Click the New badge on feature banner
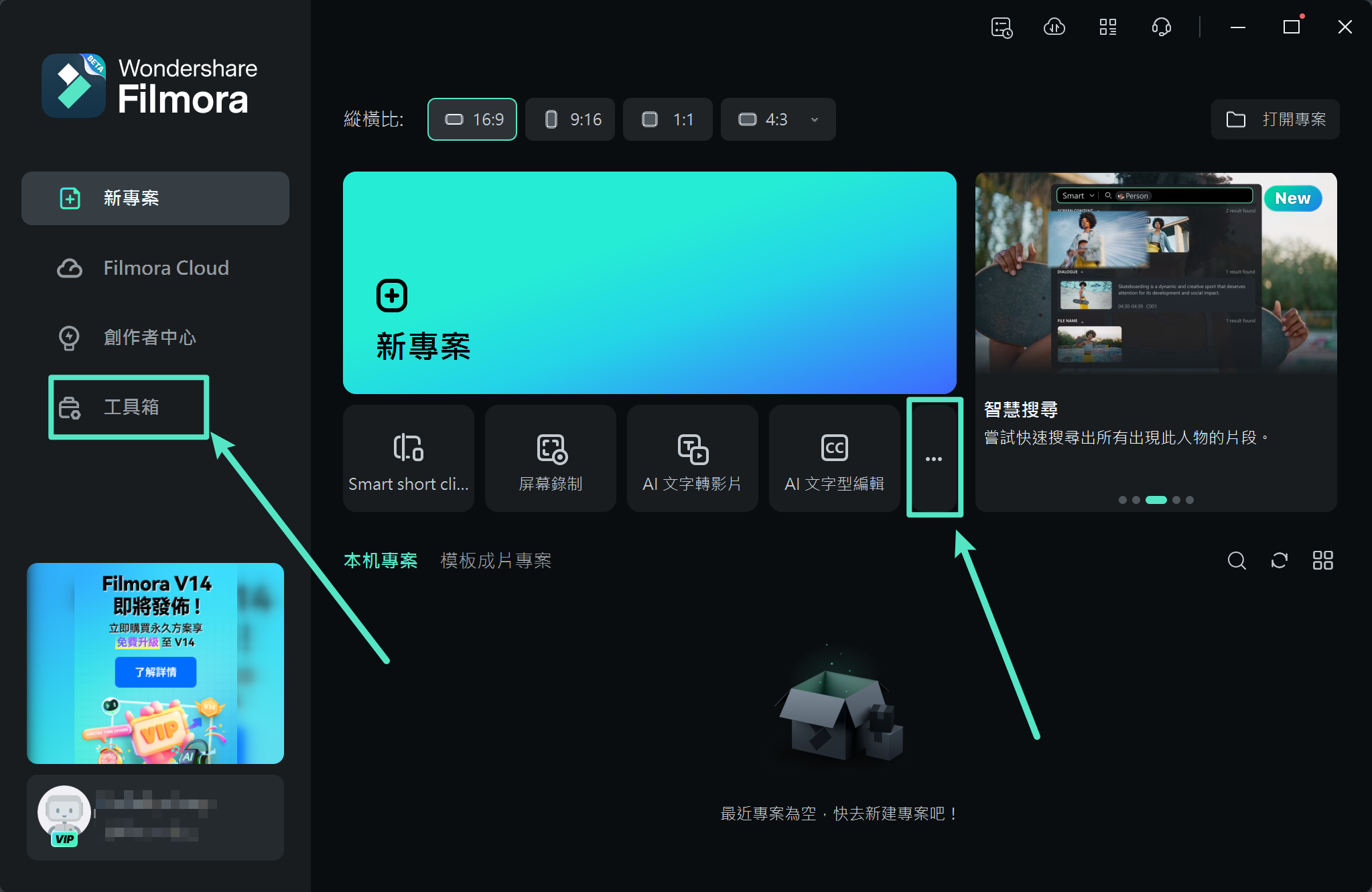 (x=1293, y=198)
